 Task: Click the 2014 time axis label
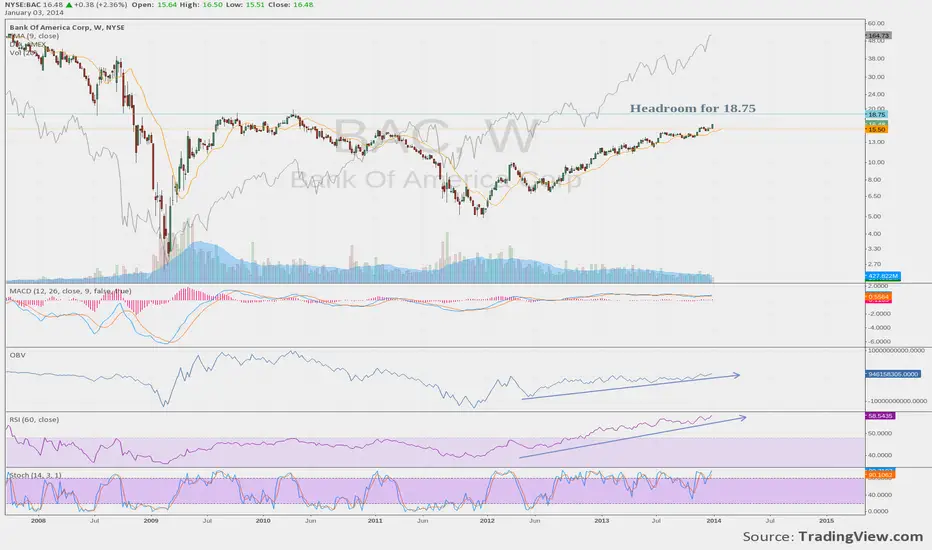point(714,520)
